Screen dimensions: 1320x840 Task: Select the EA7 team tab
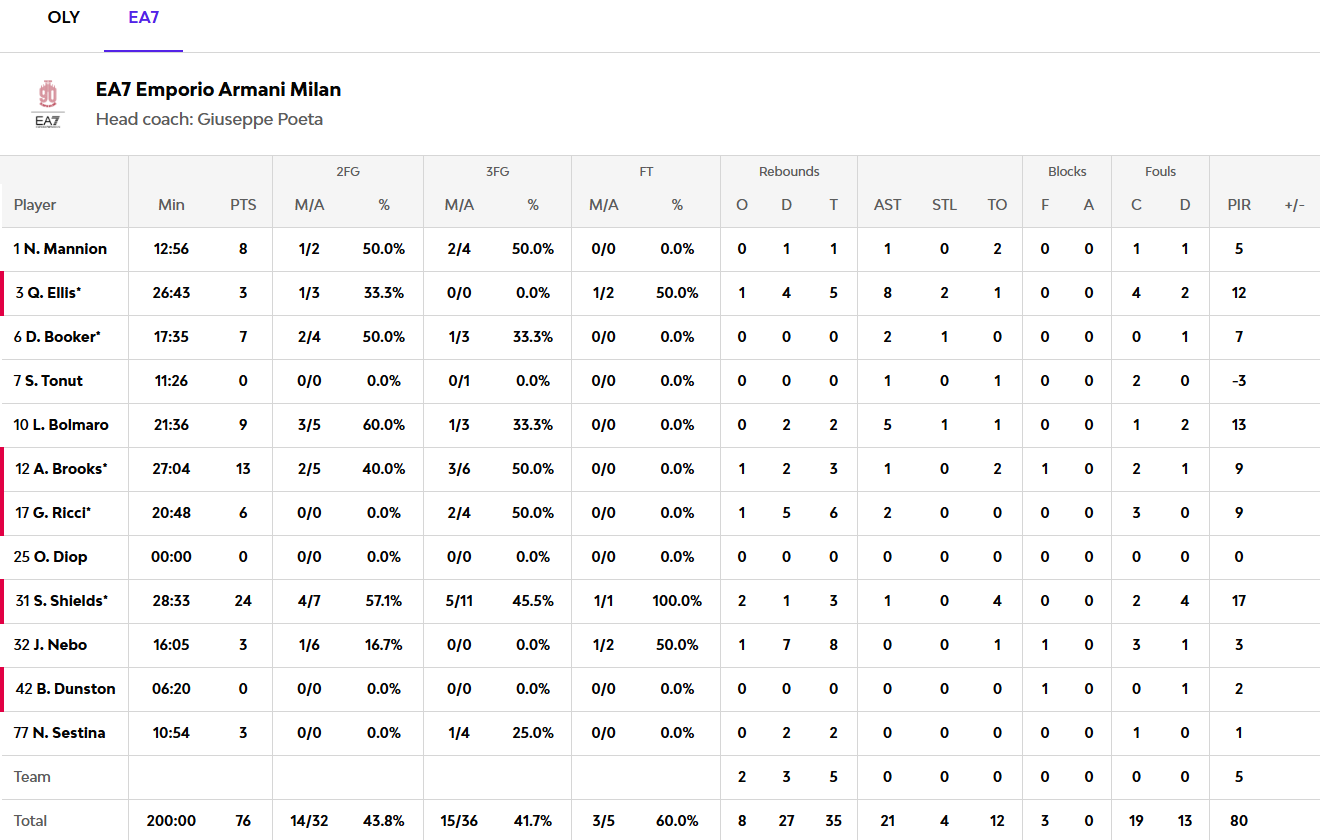(143, 18)
